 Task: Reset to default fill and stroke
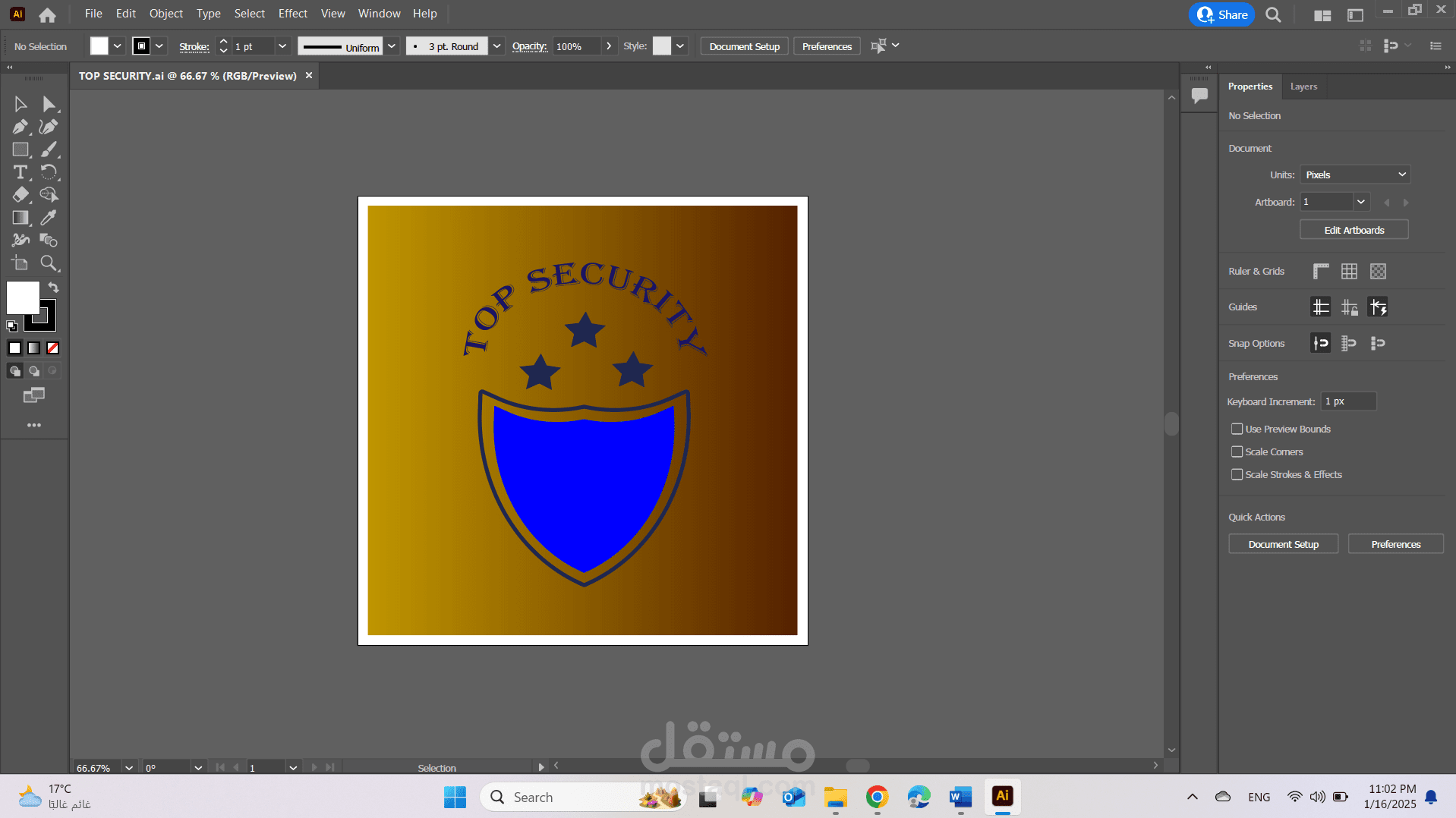click(x=12, y=326)
